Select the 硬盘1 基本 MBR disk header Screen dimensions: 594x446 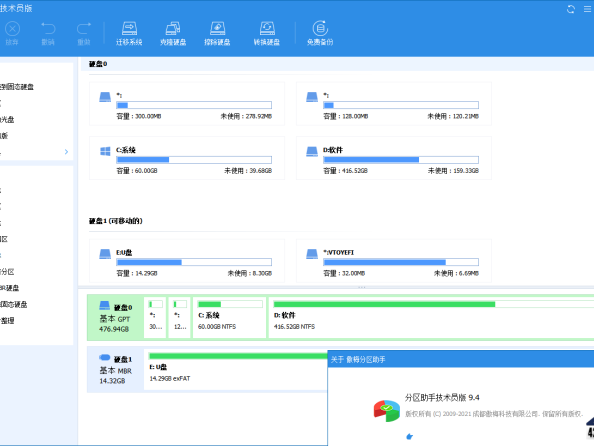point(115,370)
